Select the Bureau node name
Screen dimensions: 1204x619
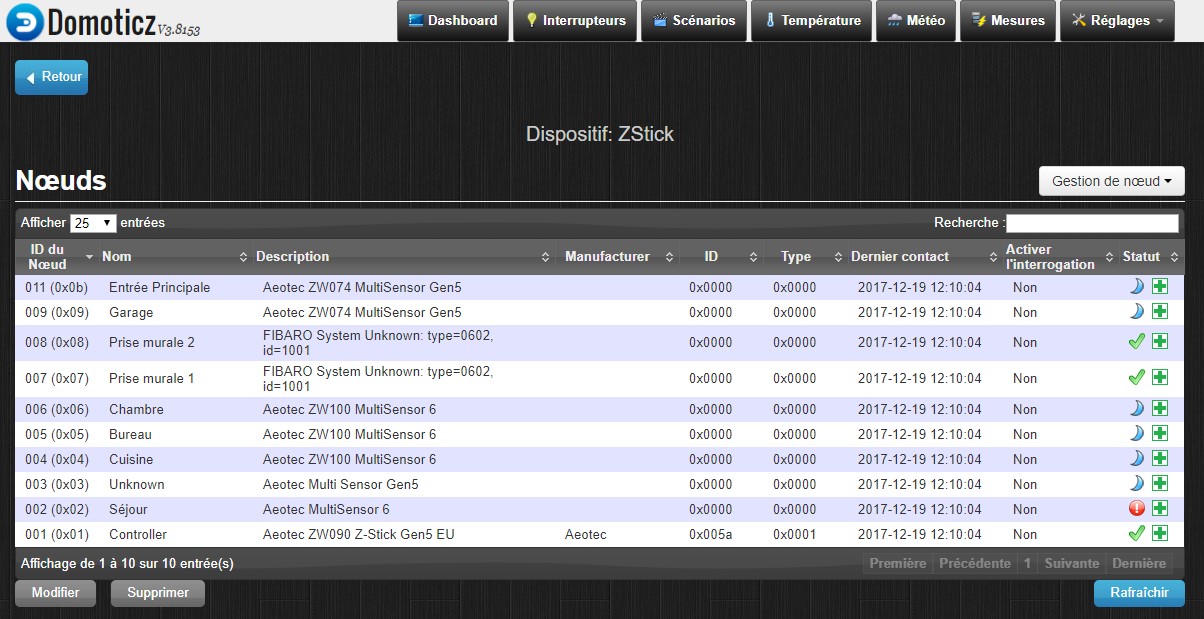coord(131,434)
